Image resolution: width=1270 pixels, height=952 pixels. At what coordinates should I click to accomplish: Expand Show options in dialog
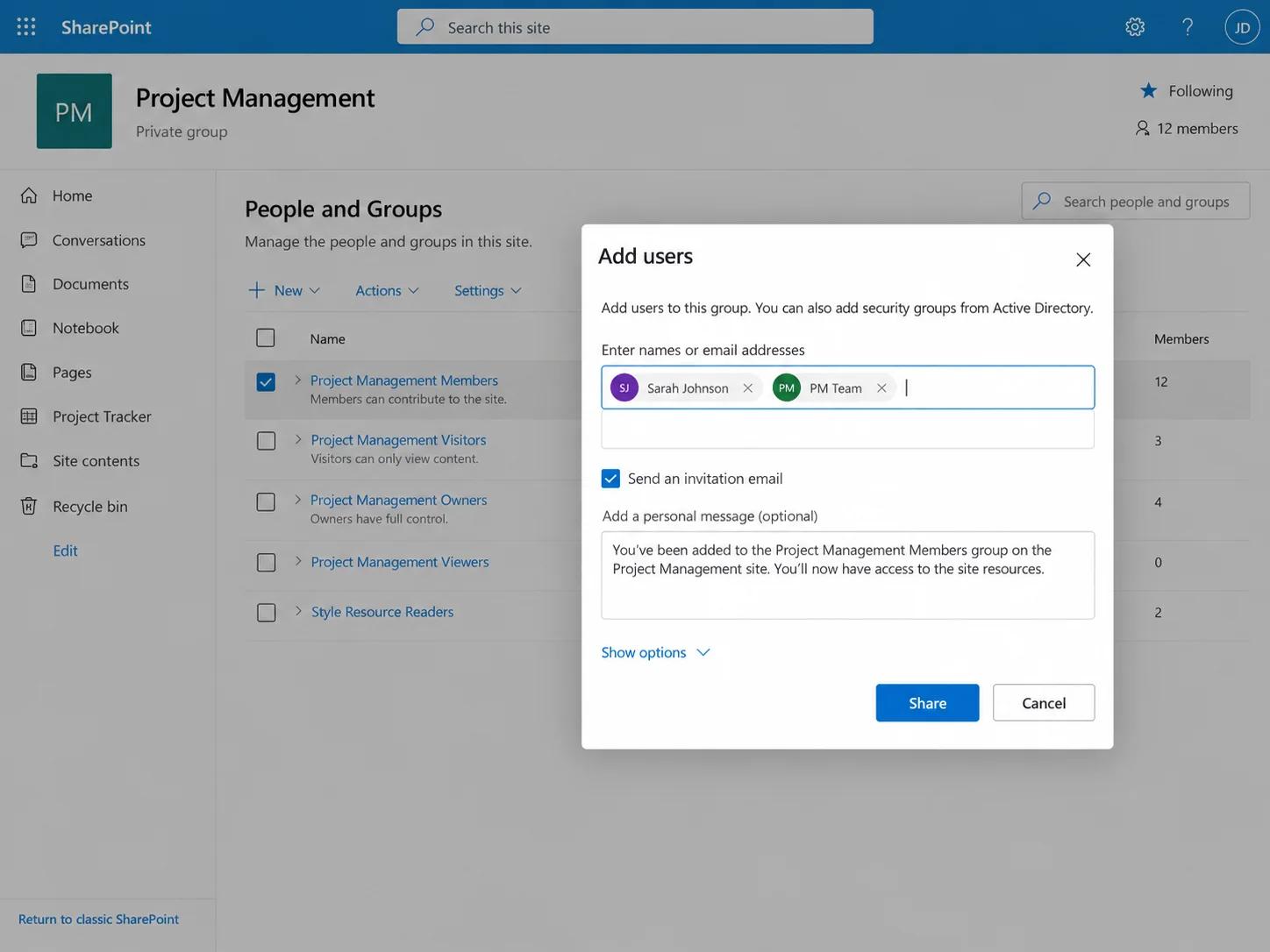point(656,652)
